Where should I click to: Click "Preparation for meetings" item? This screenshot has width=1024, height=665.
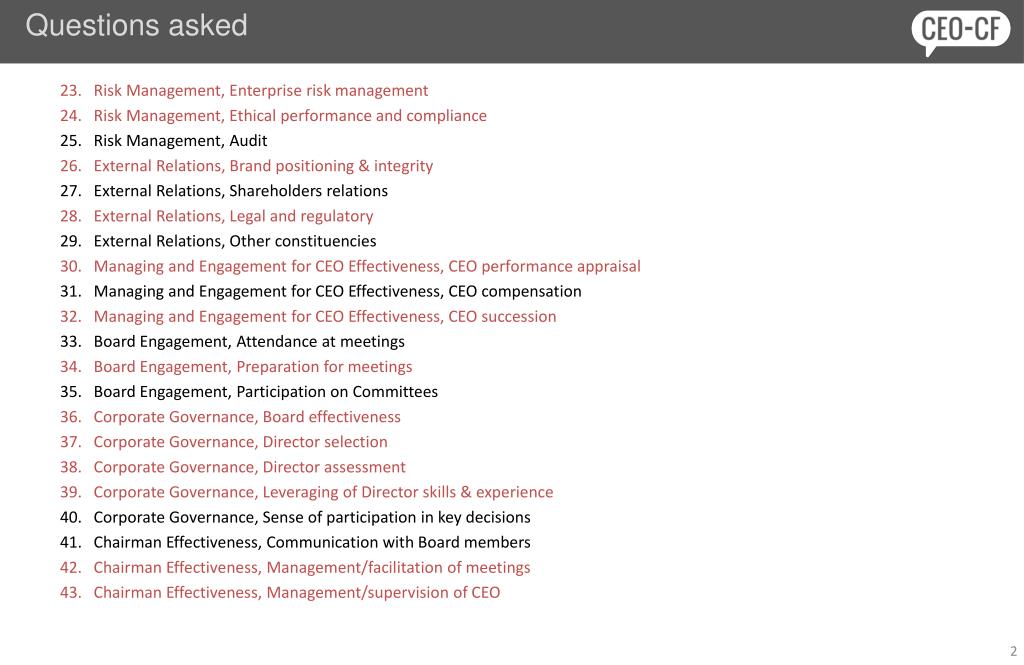click(253, 367)
